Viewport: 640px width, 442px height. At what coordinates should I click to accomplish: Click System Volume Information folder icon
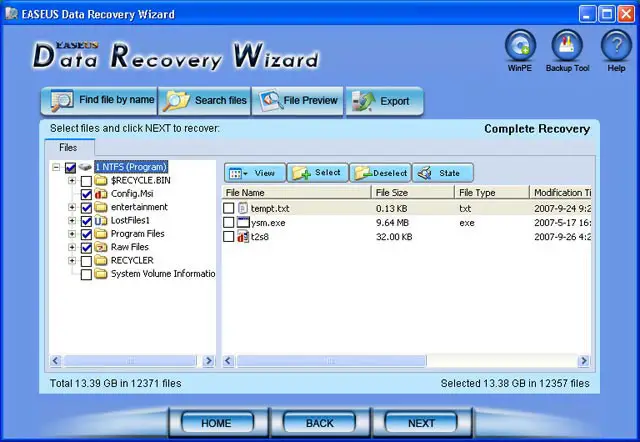pos(100,274)
